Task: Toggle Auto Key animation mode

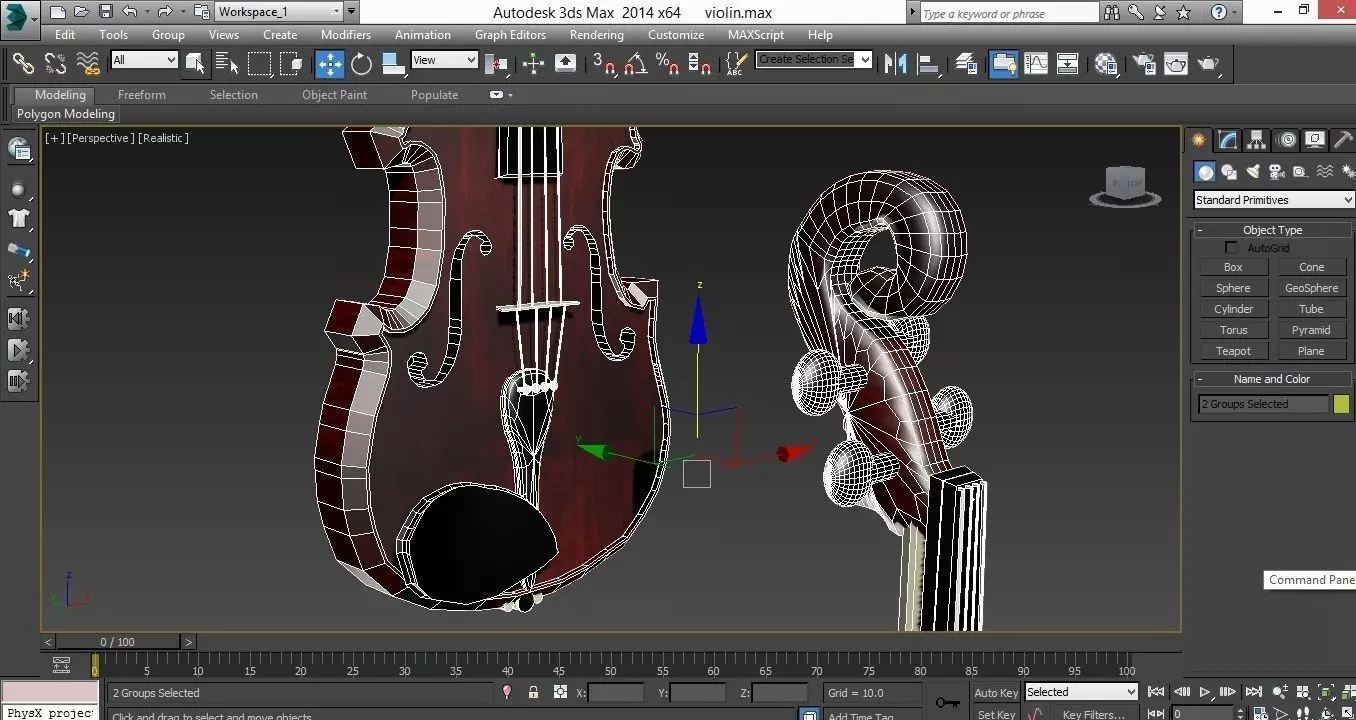Action: coord(996,693)
